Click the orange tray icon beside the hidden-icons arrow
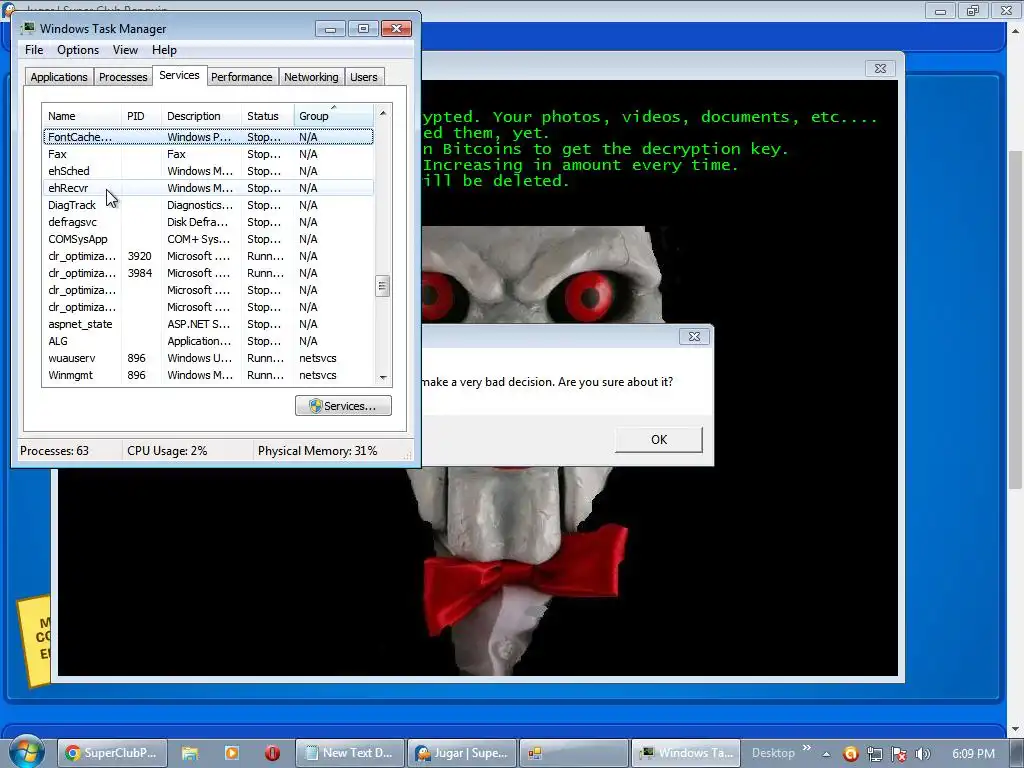The width and height of the screenshot is (1024, 768). coord(850,754)
